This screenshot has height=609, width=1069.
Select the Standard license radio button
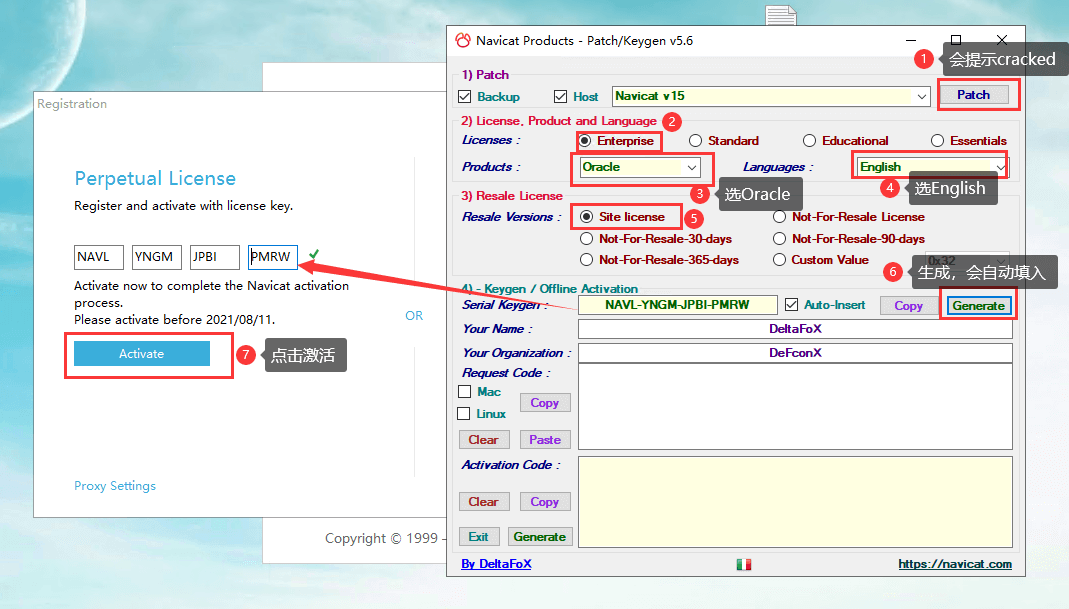point(695,141)
